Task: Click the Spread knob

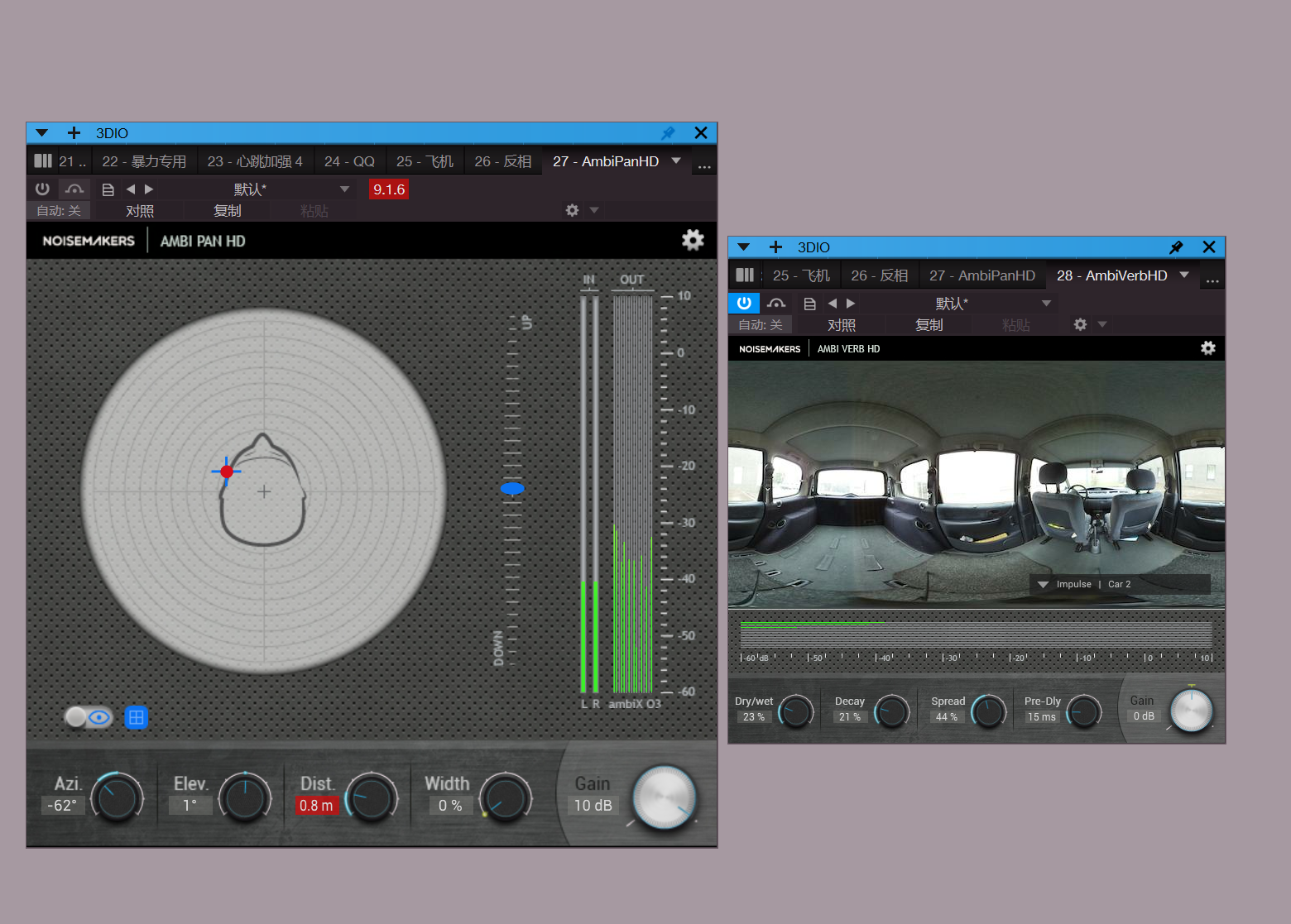Action: [x=988, y=711]
